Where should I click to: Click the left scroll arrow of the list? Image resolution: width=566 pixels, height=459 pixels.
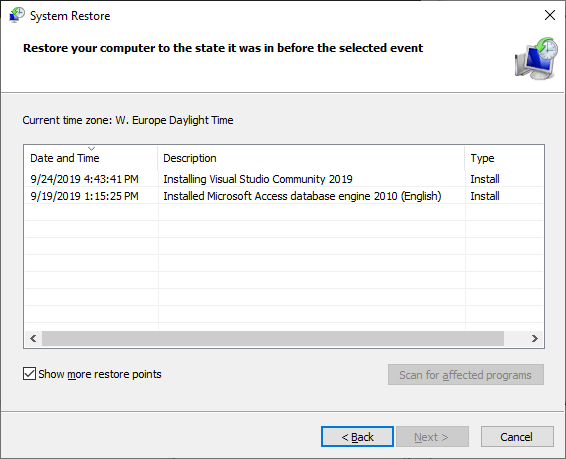33,338
